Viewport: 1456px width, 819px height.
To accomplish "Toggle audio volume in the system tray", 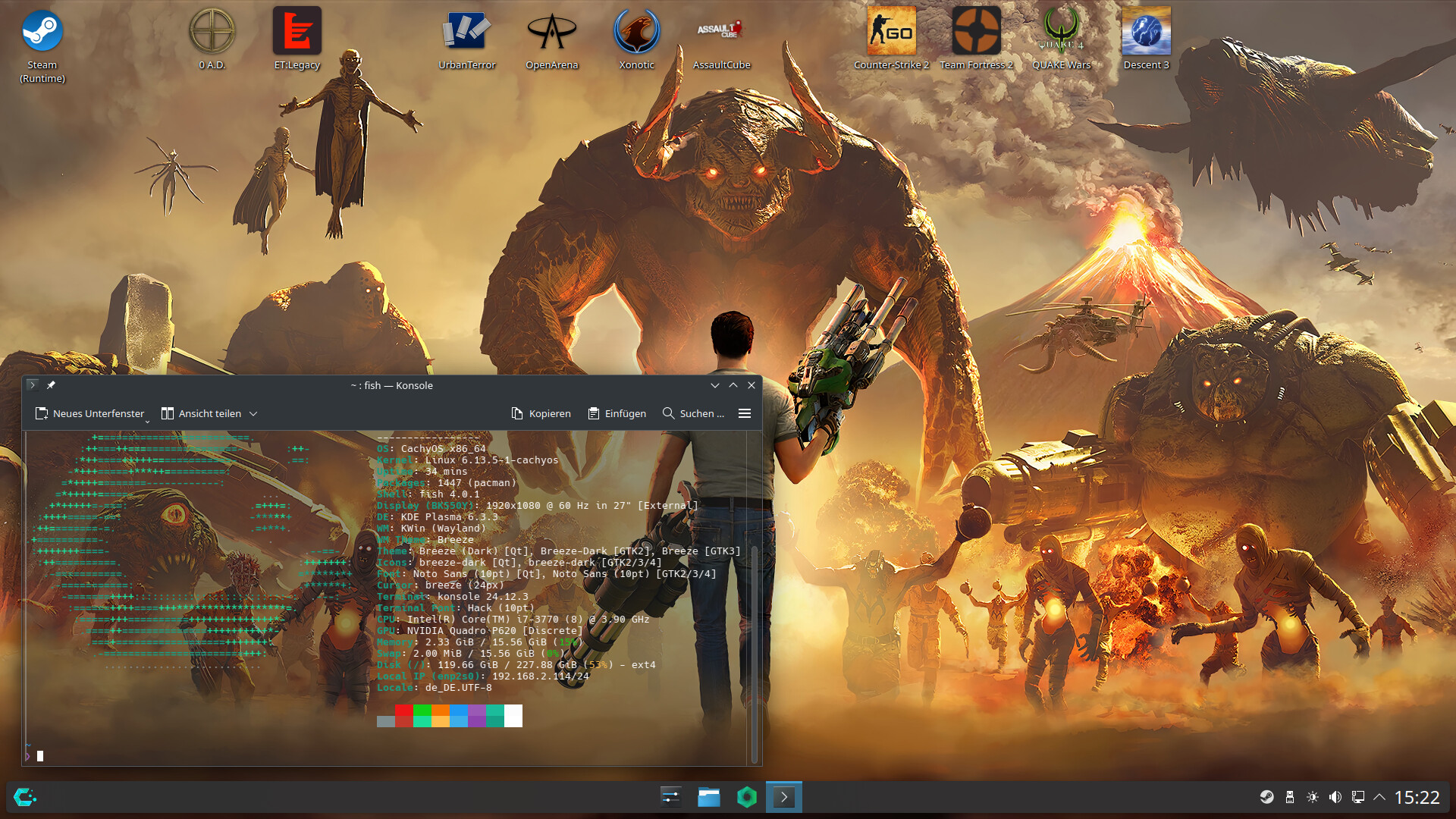I will [1335, 797].
